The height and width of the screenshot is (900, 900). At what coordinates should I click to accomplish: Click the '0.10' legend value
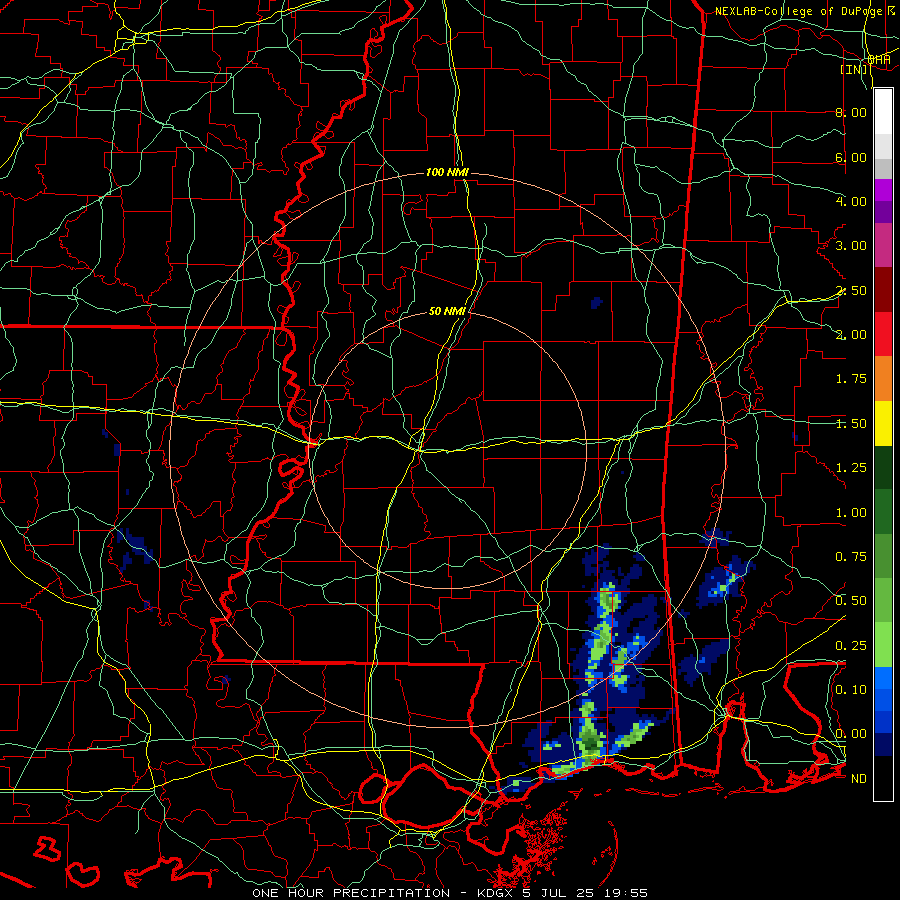(x=851, y=690)
